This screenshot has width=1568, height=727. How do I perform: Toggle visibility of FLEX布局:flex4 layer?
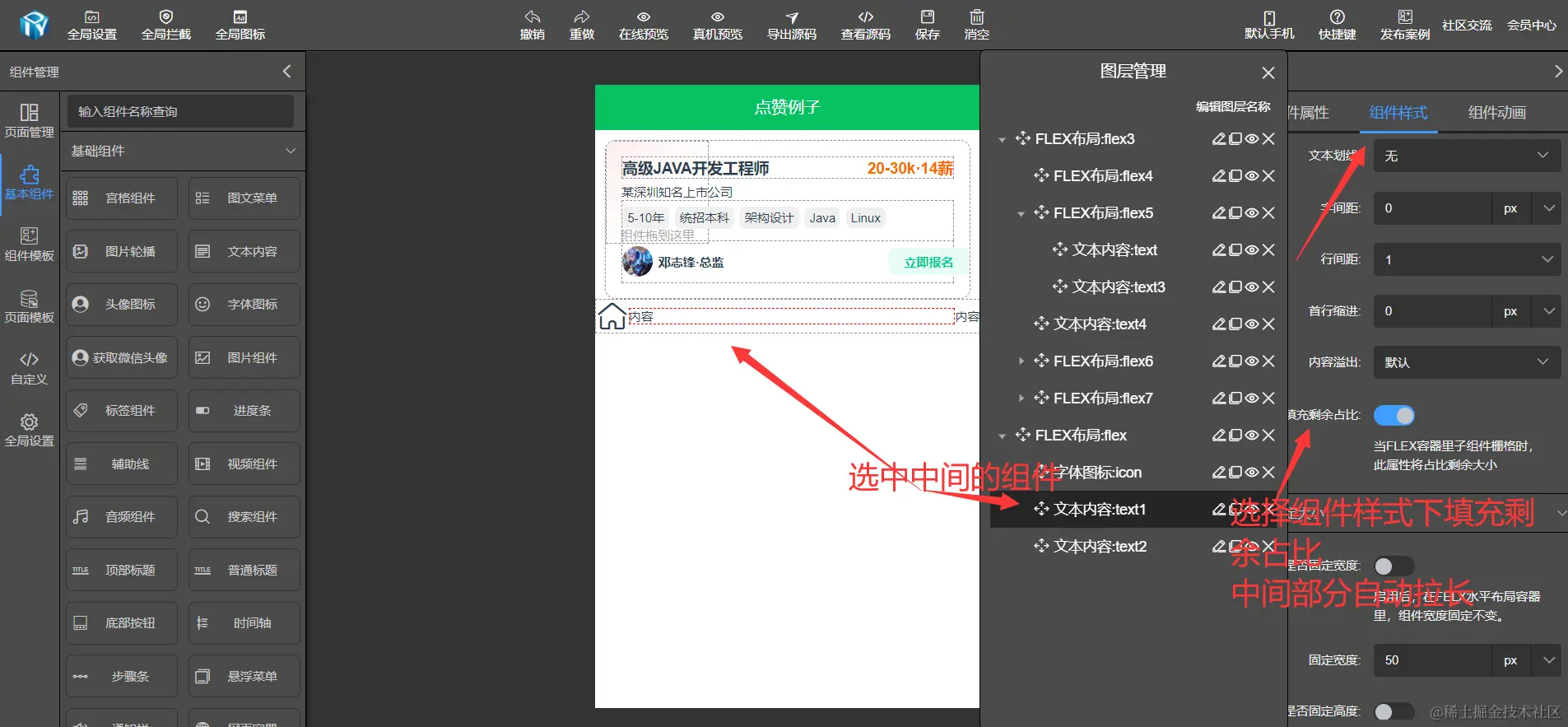click(x=1252, y=176)
